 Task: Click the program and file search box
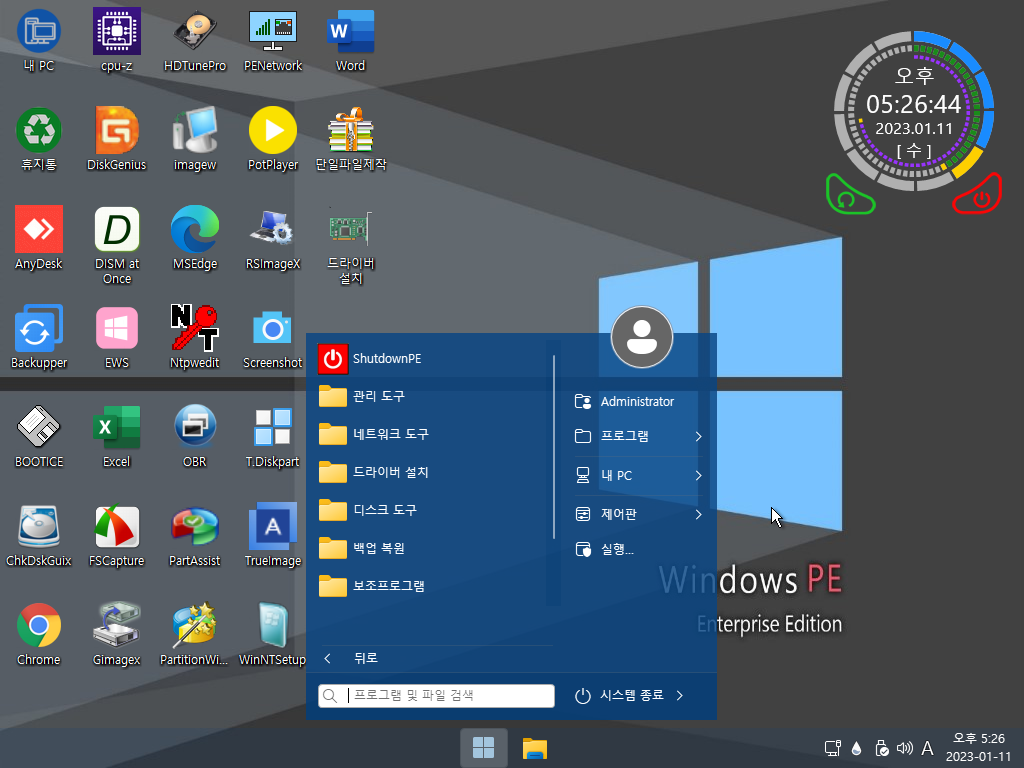(x=436, y=696)
